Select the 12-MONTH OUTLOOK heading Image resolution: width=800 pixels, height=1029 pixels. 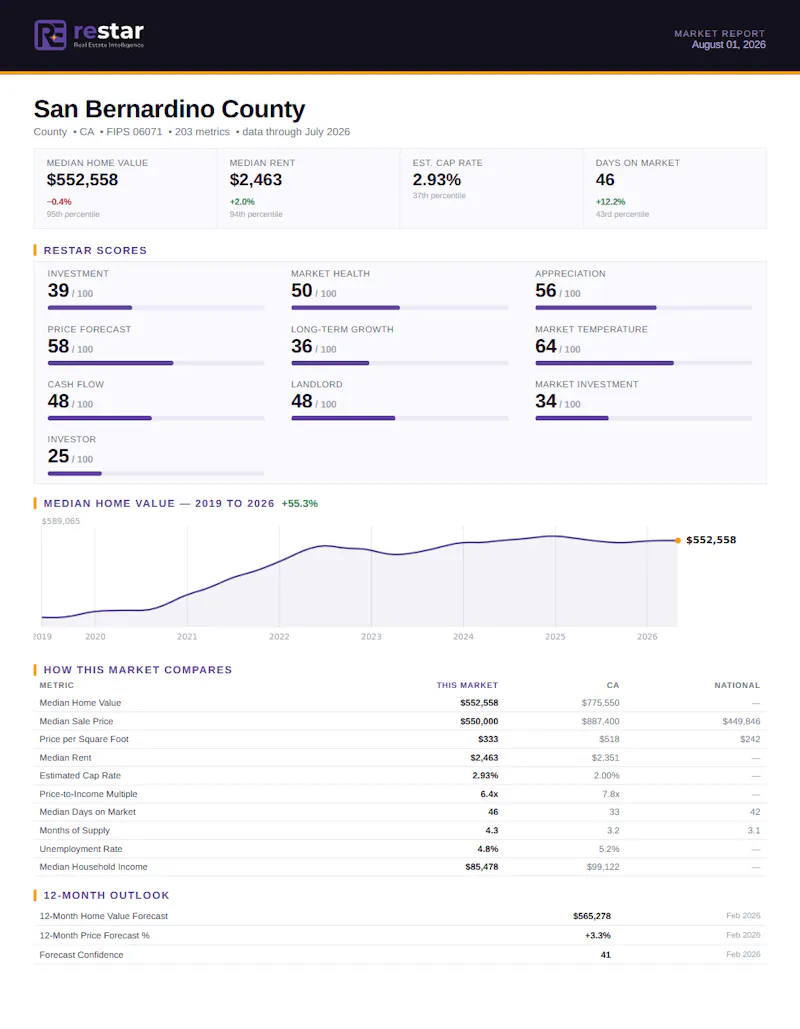tap(106, 895)
